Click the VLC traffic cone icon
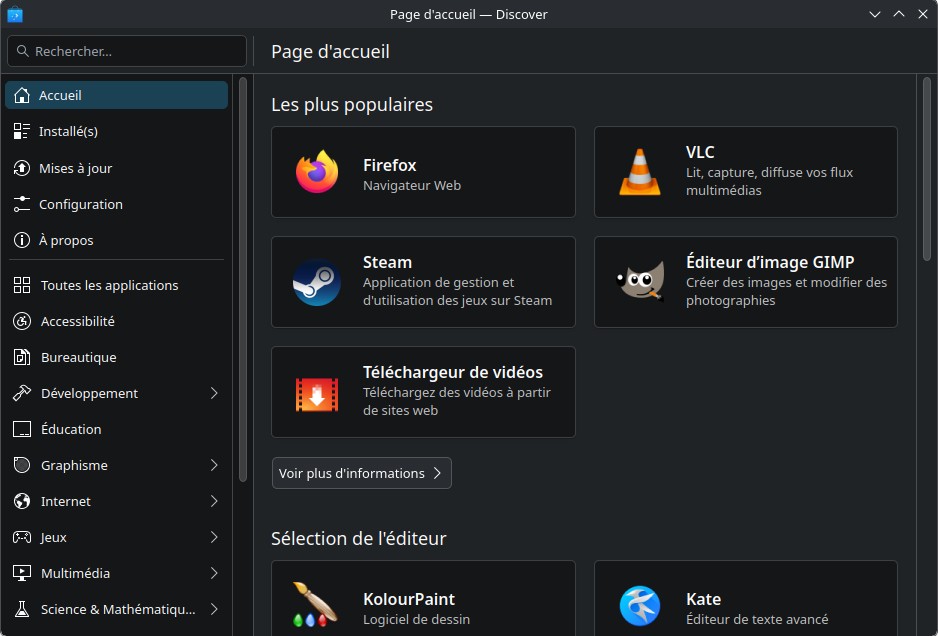The width and height of the screenshot is (938, 636). pos(639,172)
